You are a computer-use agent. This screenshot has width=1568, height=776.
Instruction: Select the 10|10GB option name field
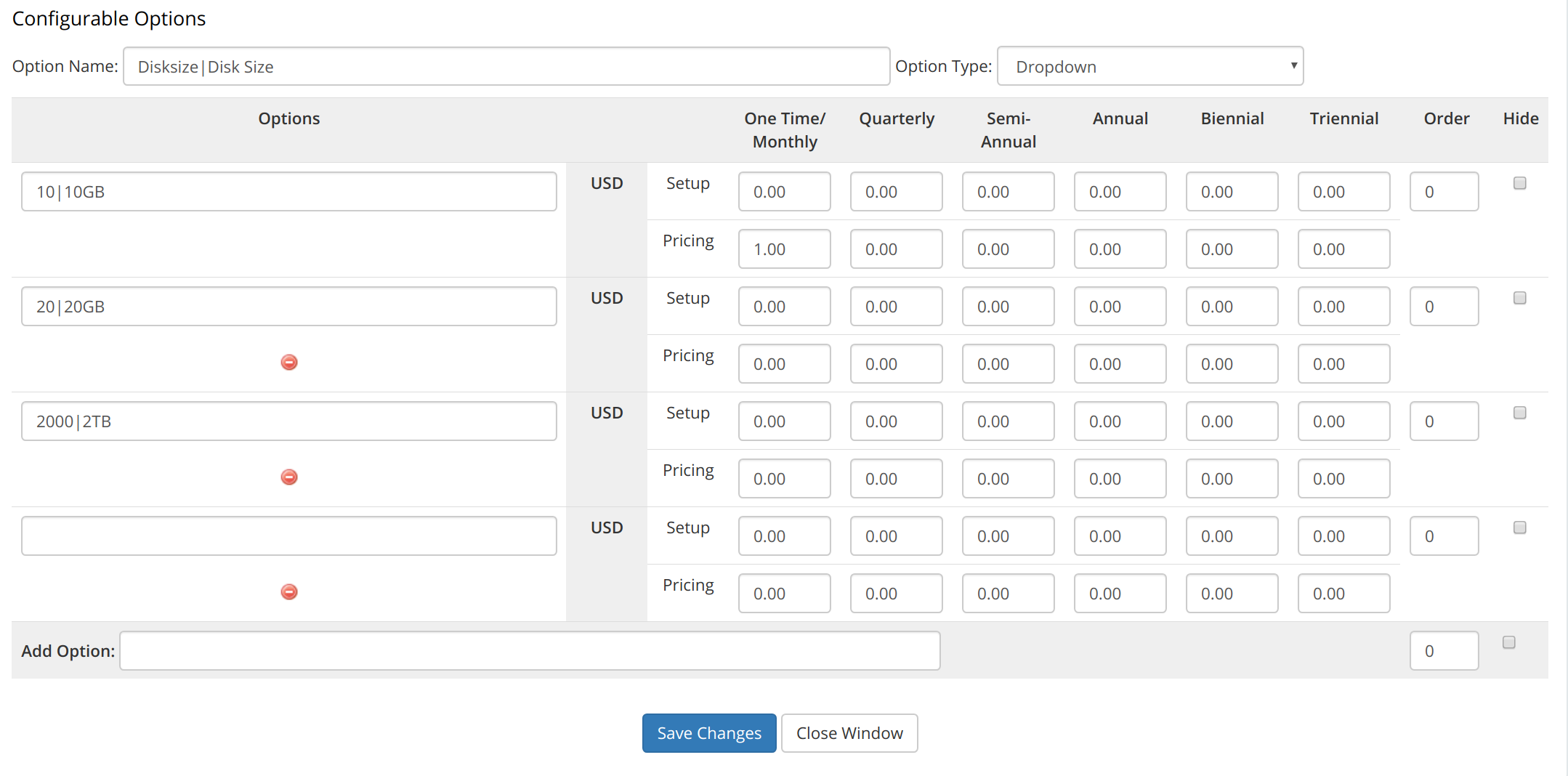[288, 191]
